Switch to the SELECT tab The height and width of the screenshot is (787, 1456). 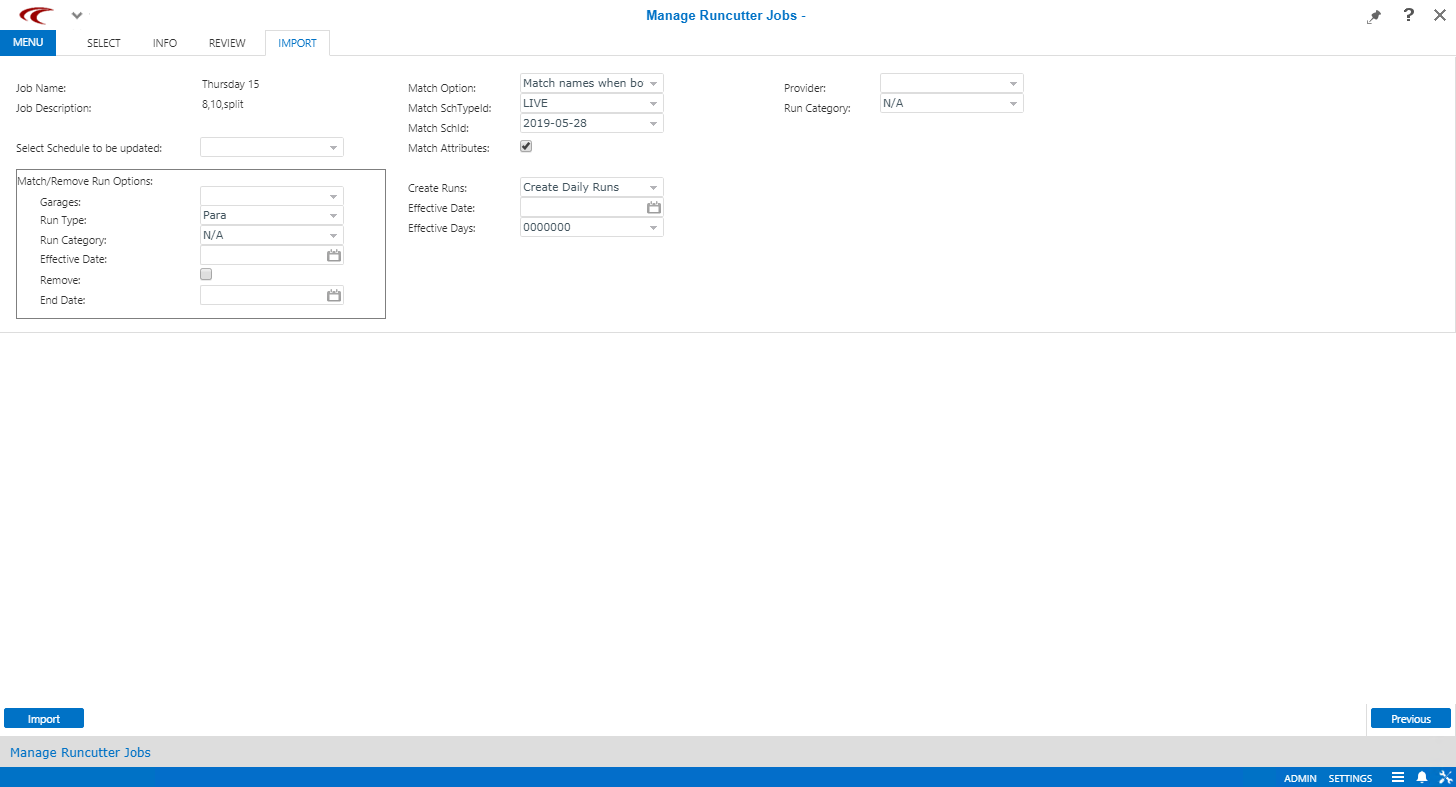tap(103, 43)
